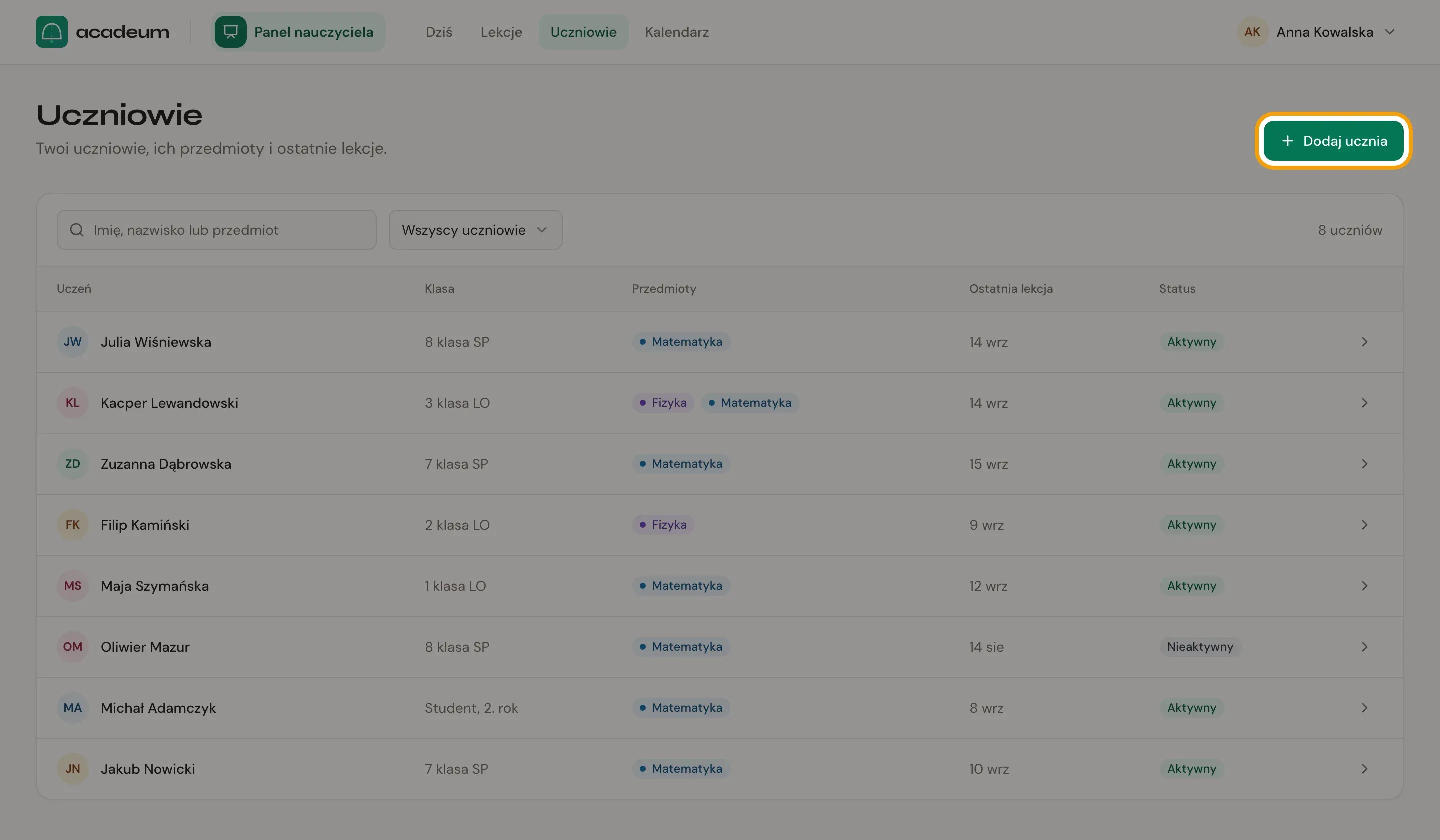Open the Wszyscy uczniowie filter dropdown
1440x840 pixels.
coord(475,229)
